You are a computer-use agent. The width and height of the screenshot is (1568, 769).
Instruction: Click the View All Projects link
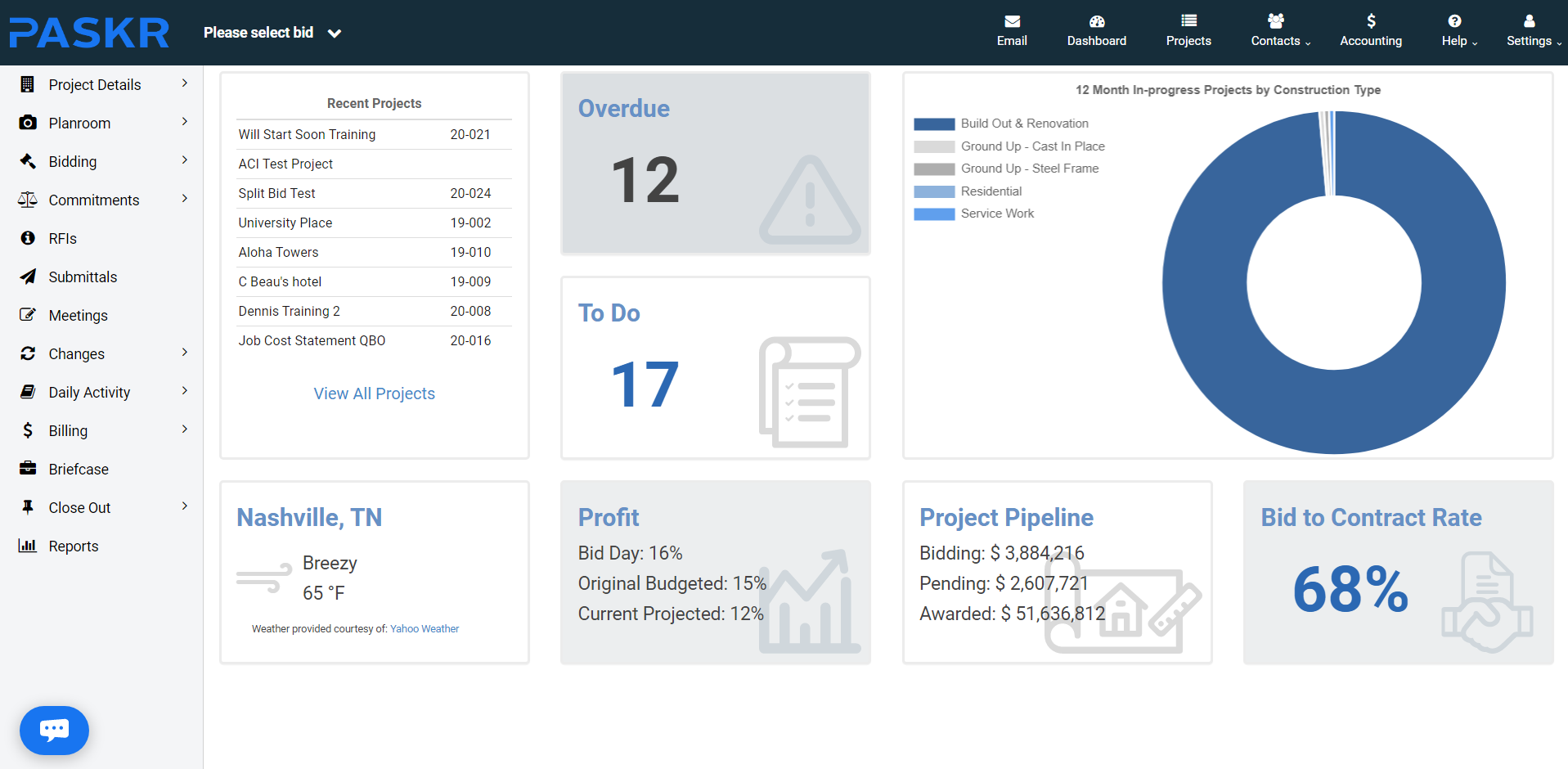tap(374, 393)
